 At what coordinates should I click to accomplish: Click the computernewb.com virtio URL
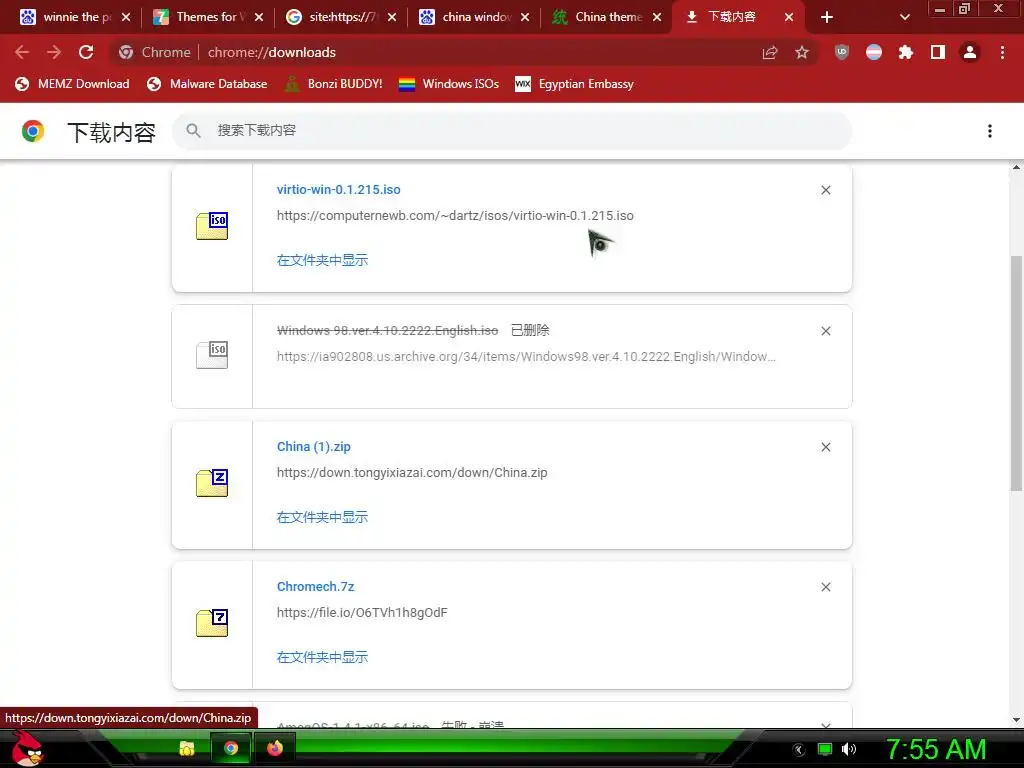click(455, 216)
